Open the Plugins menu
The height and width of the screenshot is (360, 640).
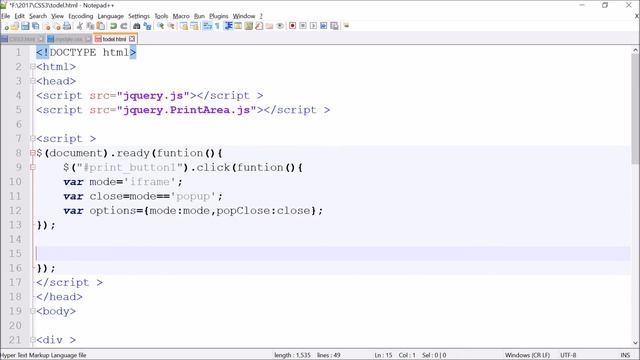pyautogui.click(x=219, y=16)
